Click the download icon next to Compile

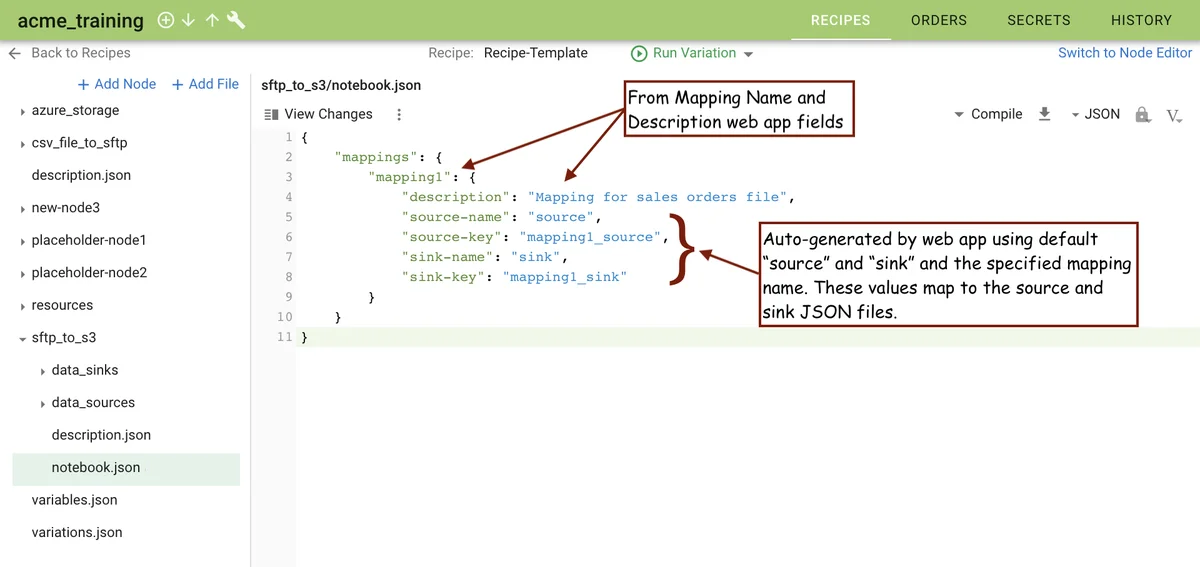(1044, 114)
